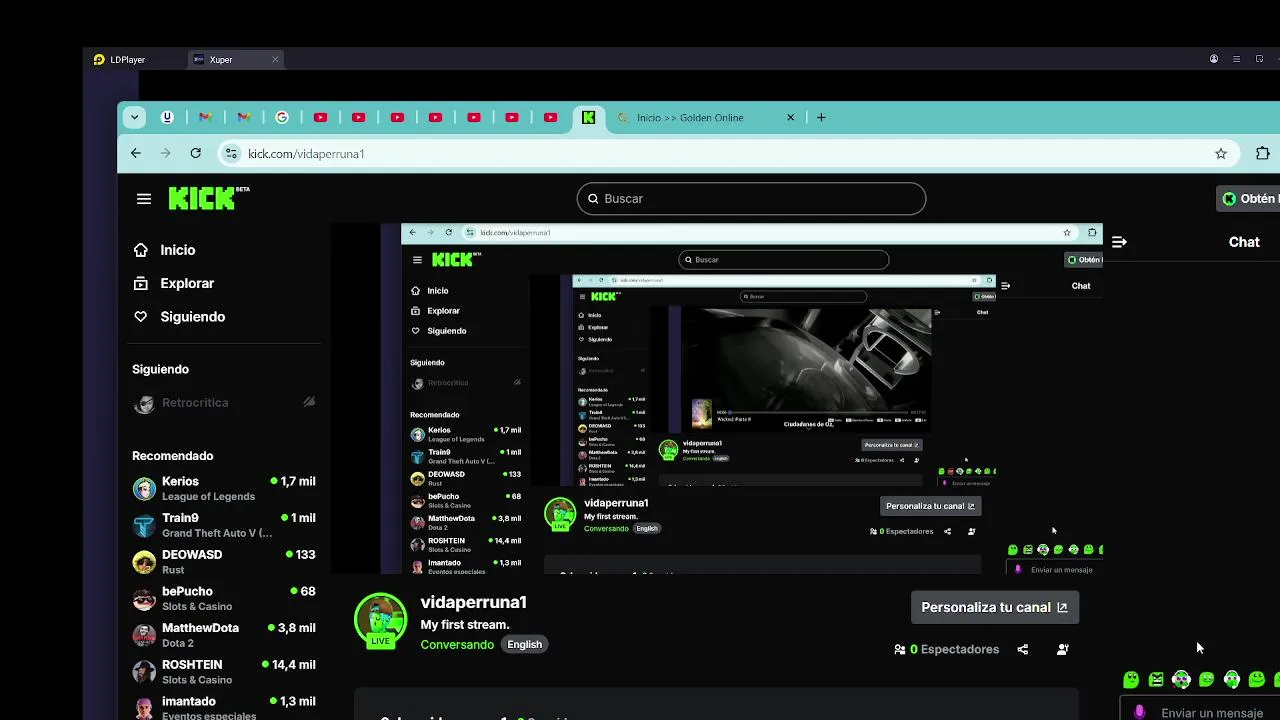Click Personaliza tu canal button
The width and height of the screenshot is (1280, 720).
(x=994, y=607)
